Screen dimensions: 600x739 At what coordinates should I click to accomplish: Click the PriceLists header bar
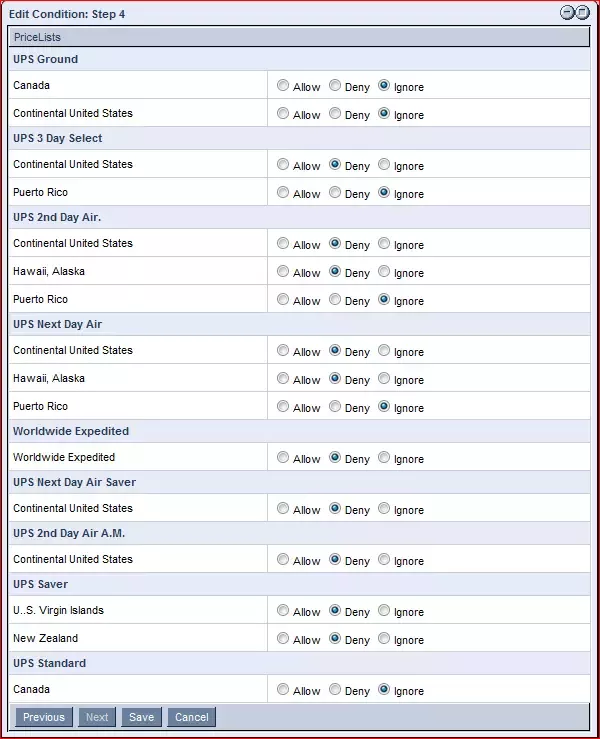click(299, 37)
